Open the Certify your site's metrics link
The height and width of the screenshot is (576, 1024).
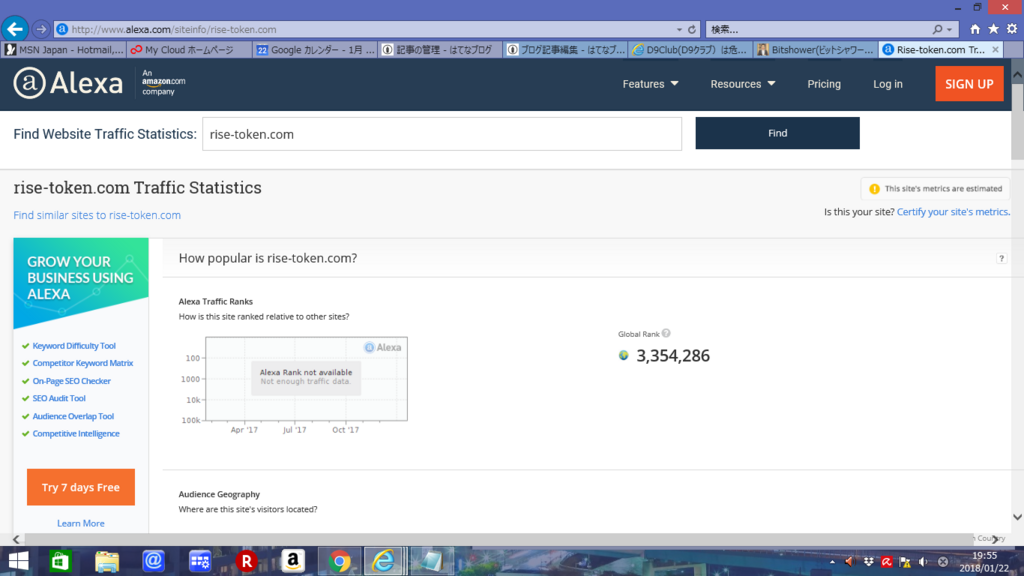click(x=953, y=212)
